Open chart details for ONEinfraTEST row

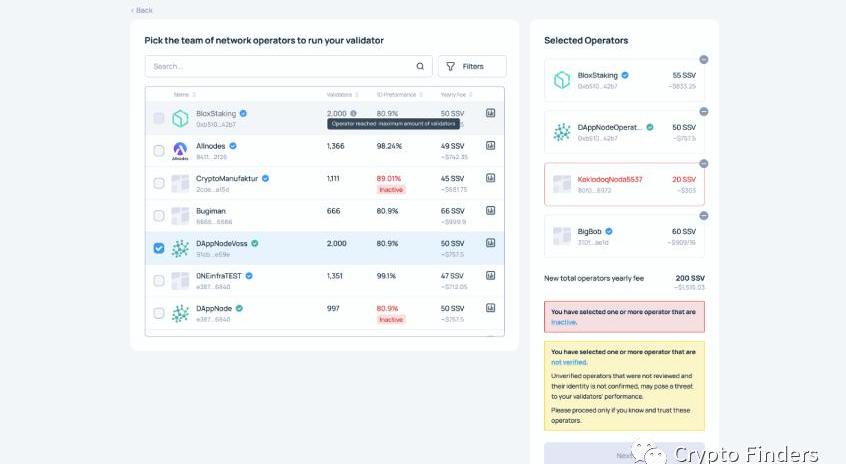pyautogui.click(x=490, y=275)
